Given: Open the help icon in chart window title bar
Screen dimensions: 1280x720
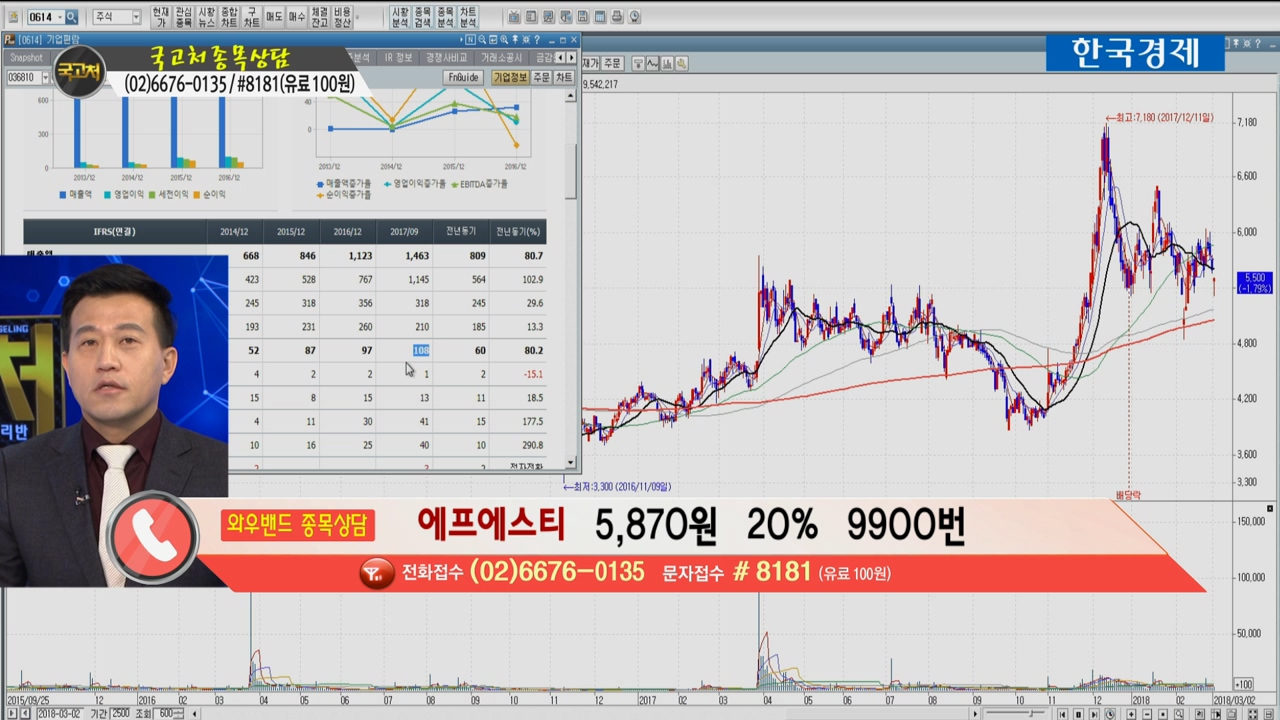Looking at the screenshot, I should click(x=1257, y=44).
